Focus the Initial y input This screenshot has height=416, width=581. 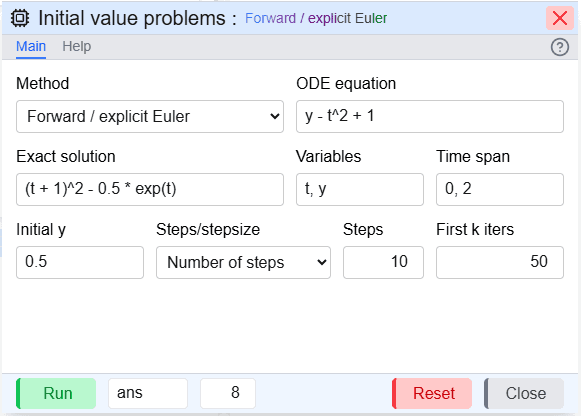pyautogui.click(x=80, y=262)
